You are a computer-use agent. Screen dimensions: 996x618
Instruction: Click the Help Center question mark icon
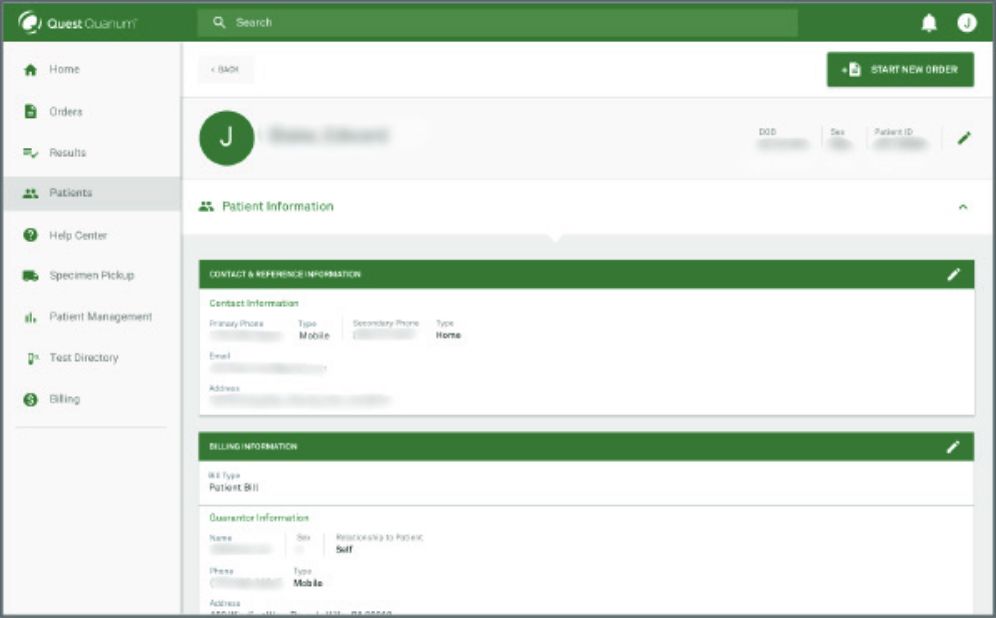click(30, 235)
